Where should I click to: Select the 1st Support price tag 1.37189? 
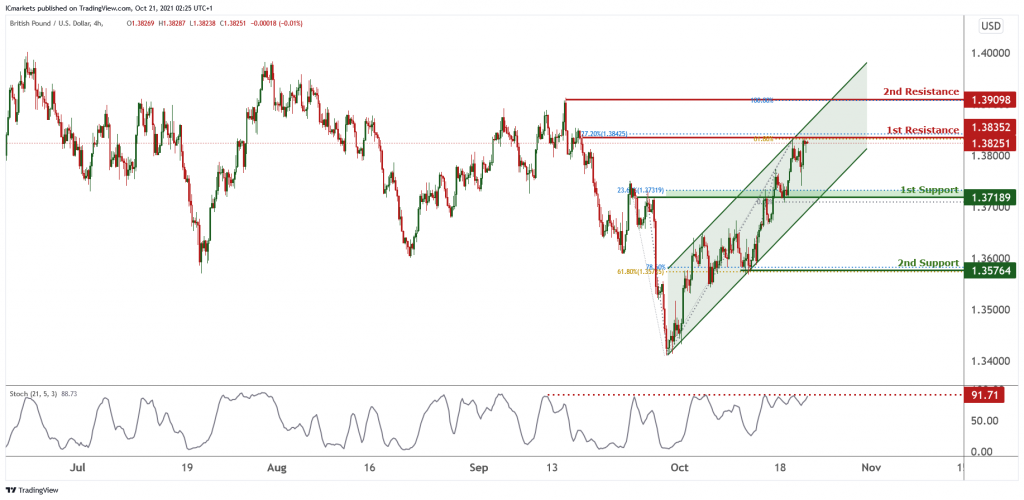[991, 196]
